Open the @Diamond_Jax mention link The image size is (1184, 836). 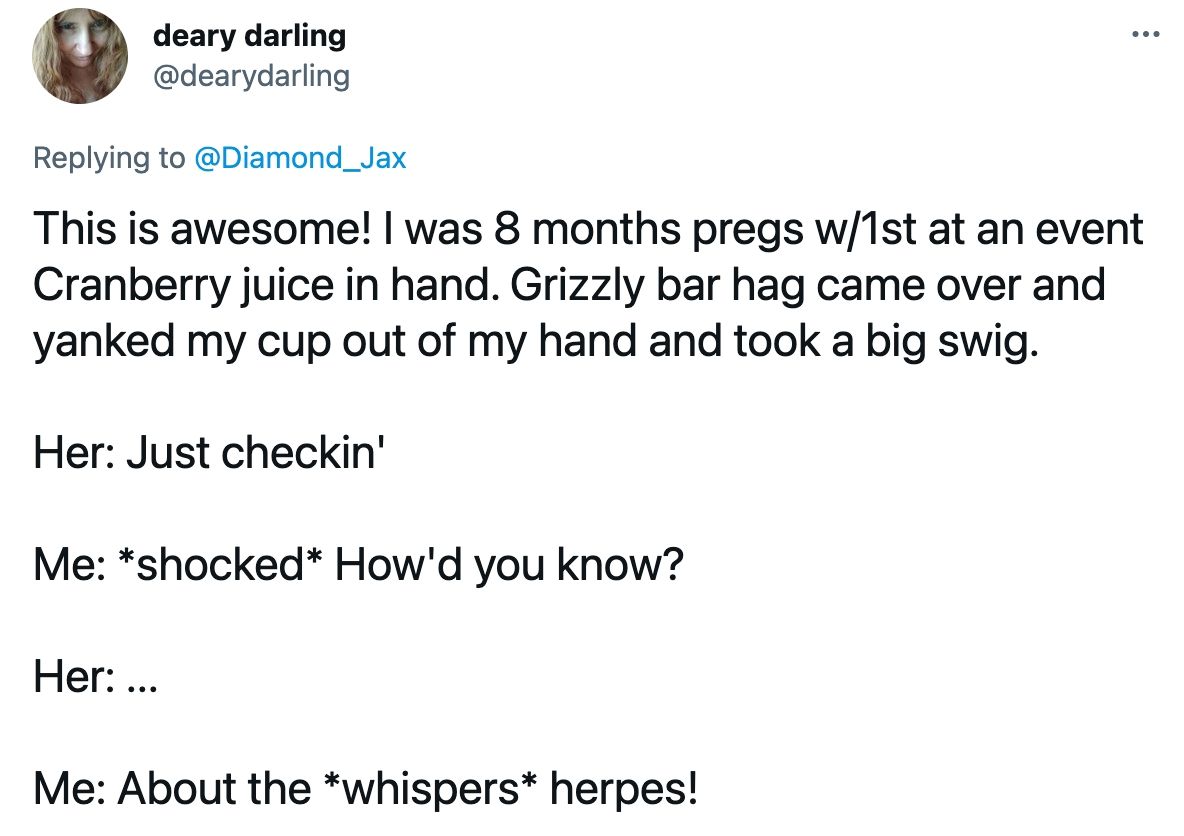(301, 158)
